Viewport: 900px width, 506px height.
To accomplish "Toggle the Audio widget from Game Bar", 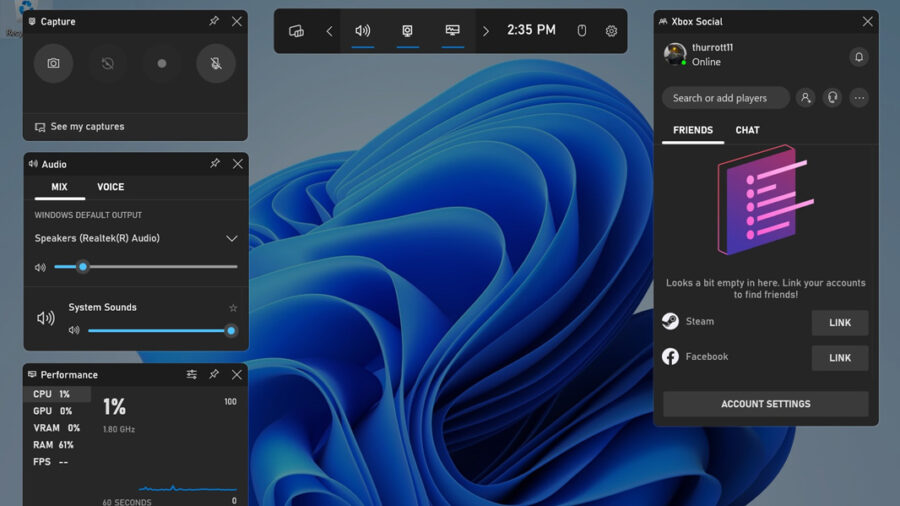I will (362, 31).
